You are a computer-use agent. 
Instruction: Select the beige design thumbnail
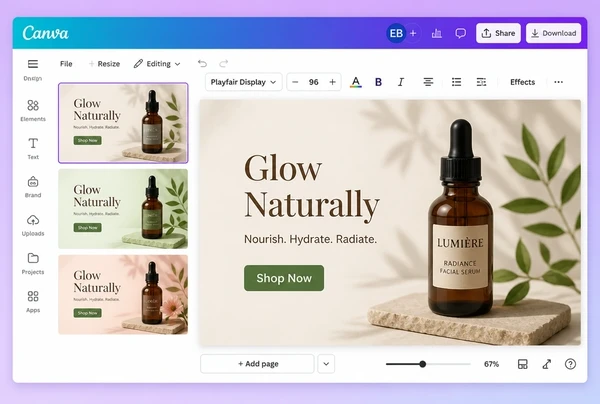click(x=123, y=123)
